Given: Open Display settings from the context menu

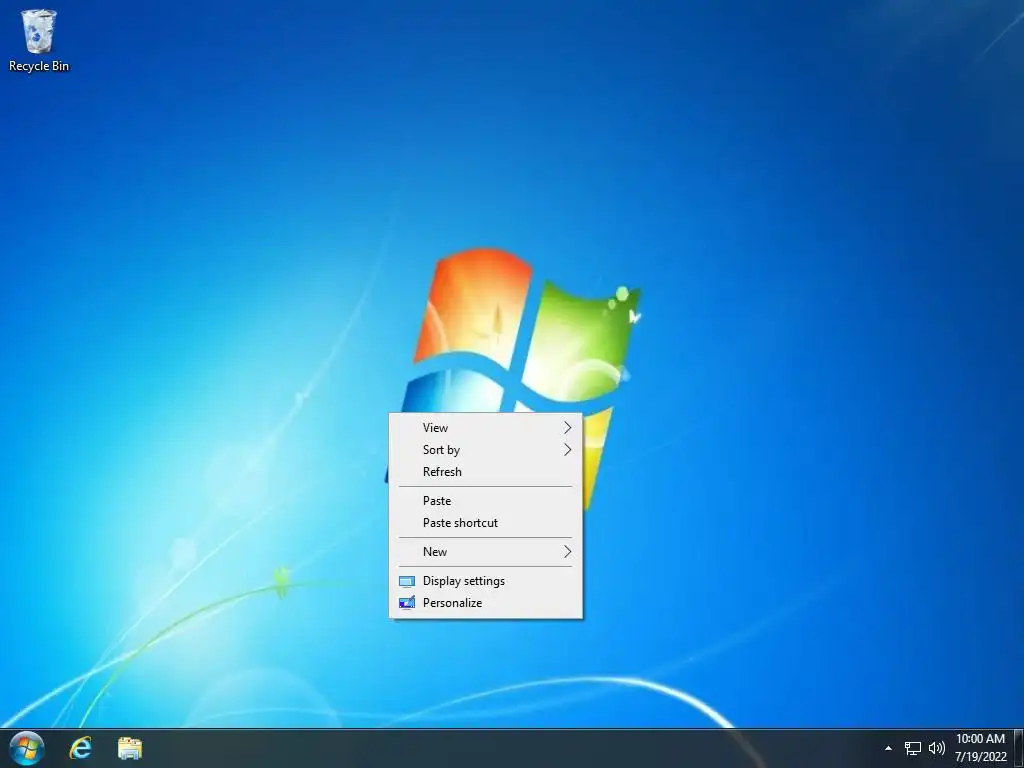Looking at the screenshot, I should point(485,581).
